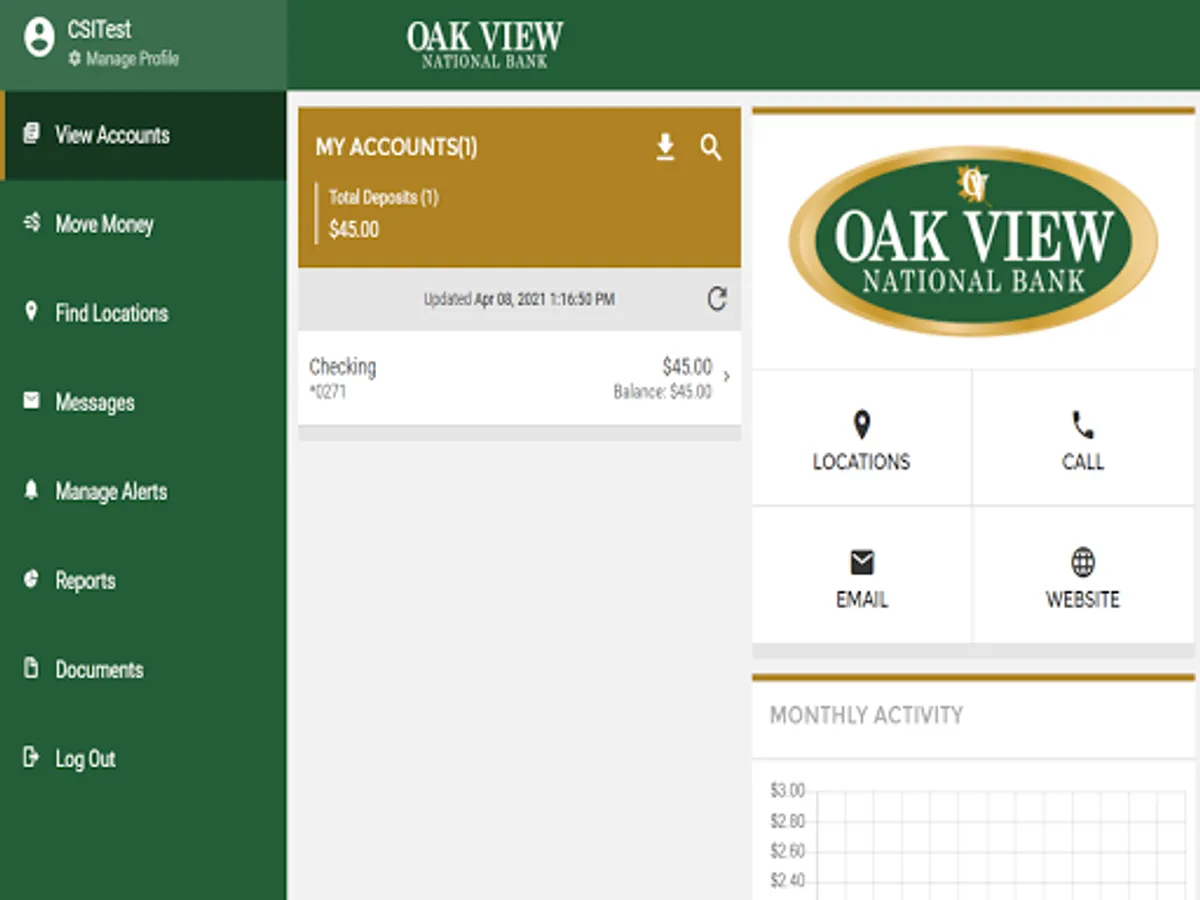Download accounts using download icon
1200x900 pixels.
point(665,148)
